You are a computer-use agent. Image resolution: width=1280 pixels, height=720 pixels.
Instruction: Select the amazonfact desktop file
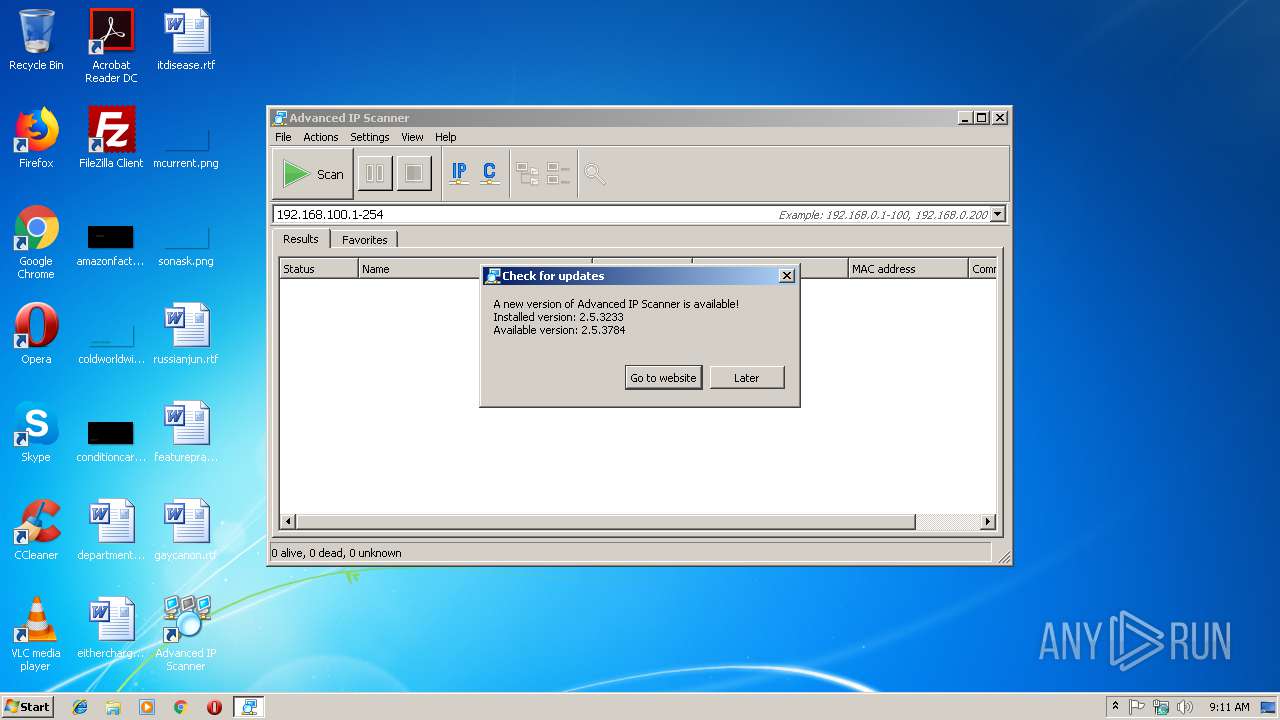point(111,241)
